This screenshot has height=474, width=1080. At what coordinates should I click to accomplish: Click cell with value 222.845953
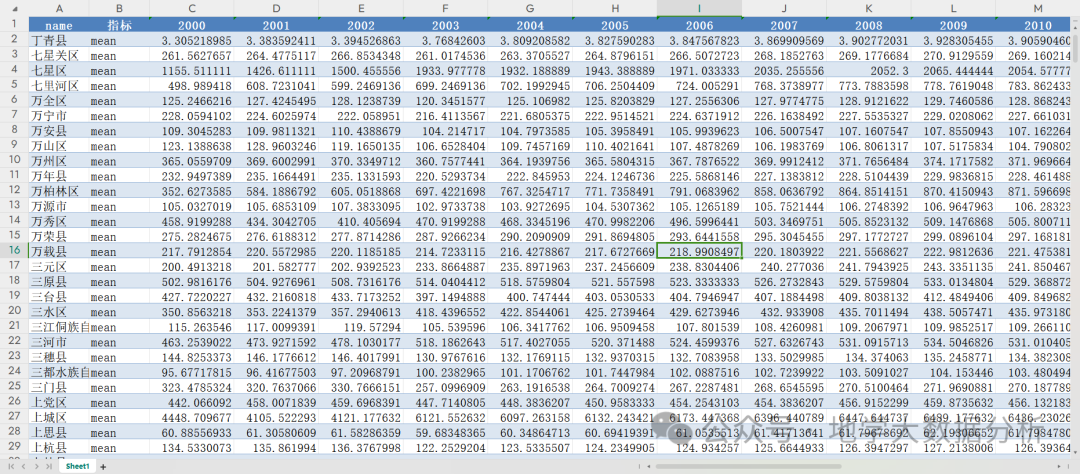click(530, 176)
